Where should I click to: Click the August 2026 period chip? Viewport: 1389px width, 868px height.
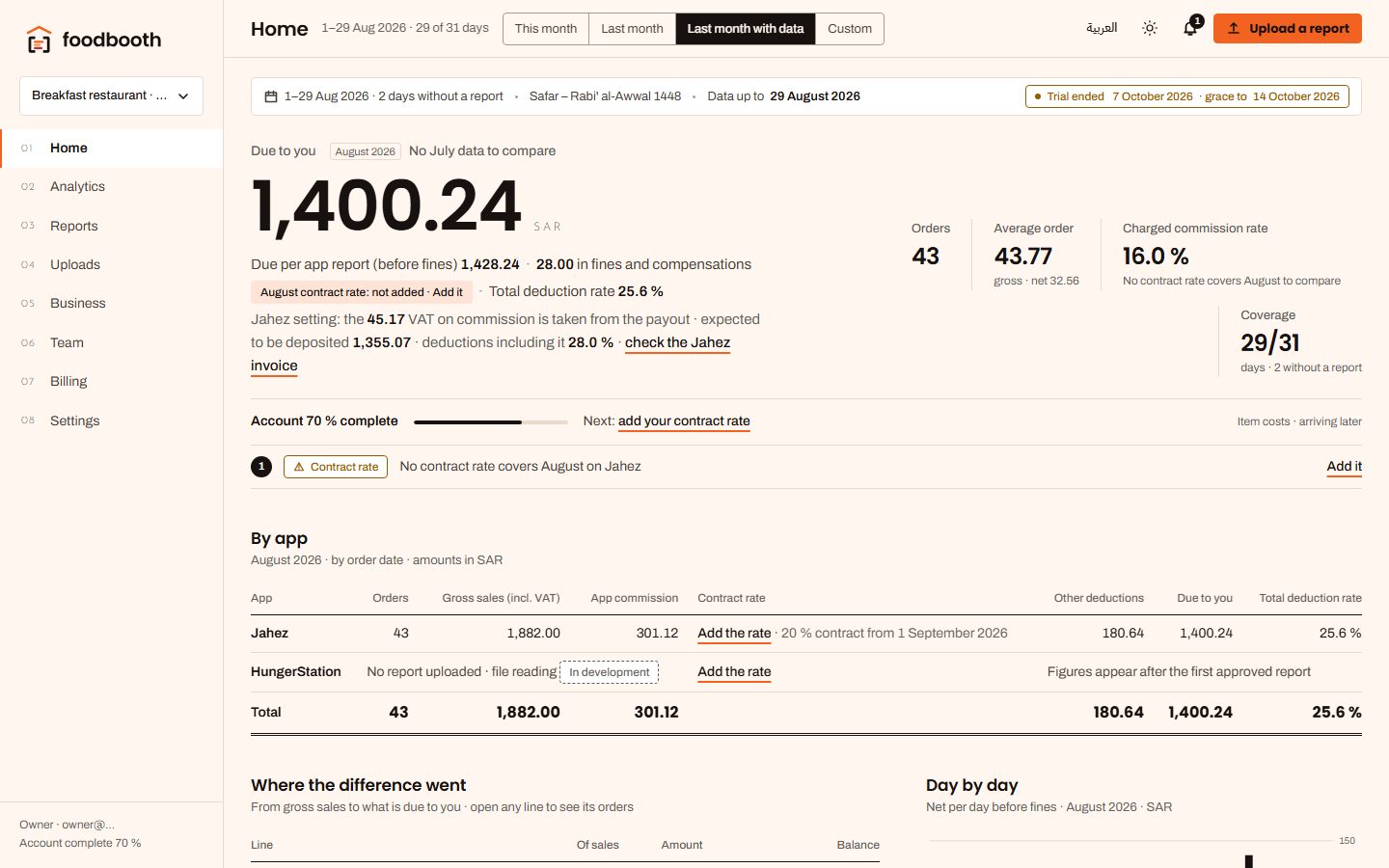(x=365, y=151)
